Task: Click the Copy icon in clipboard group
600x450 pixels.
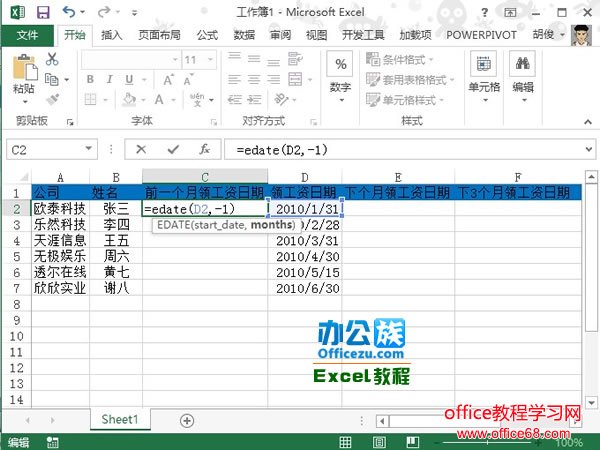Action: (52, 79)
